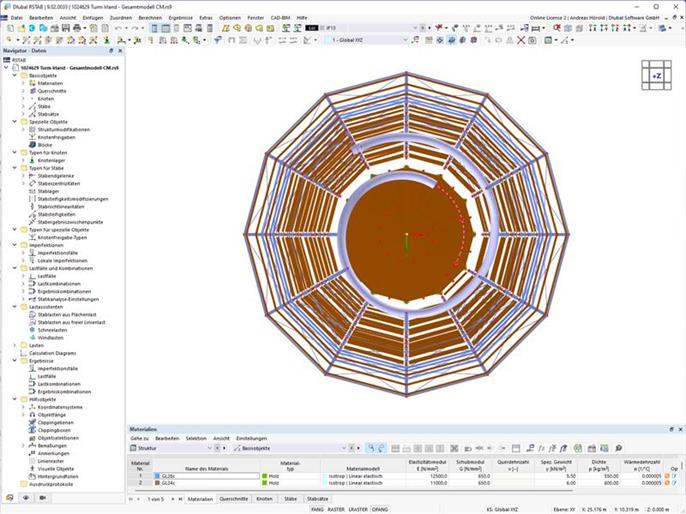The width and height of the screenshot is (686, 514).
Task: Open the CAD-BIM menu
Action: tap(280, 18)
